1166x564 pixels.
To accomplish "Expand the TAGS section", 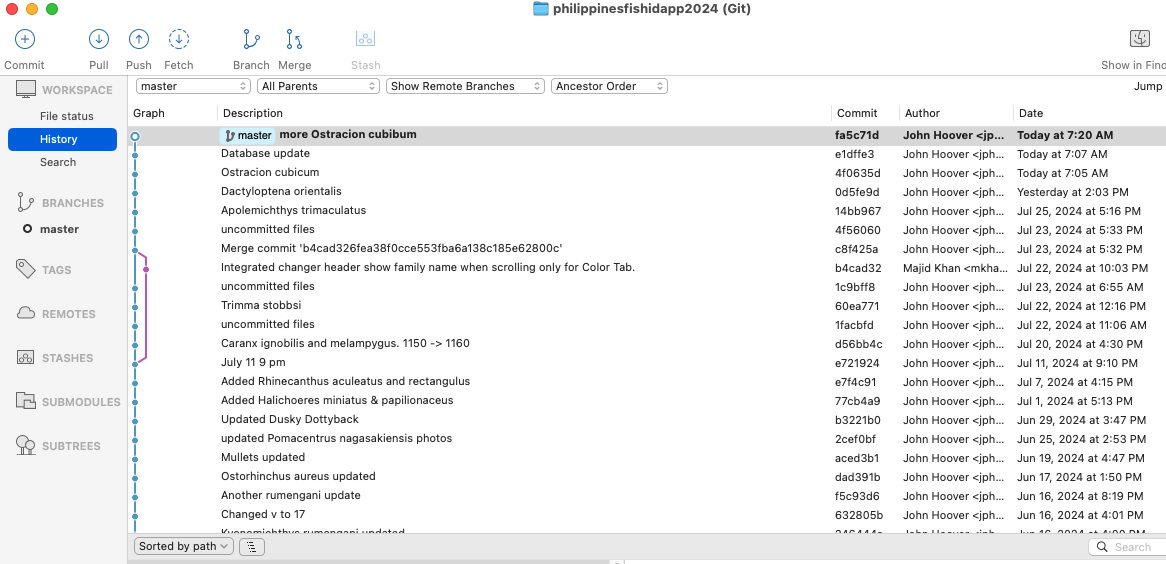I will (x=57, y=270).
